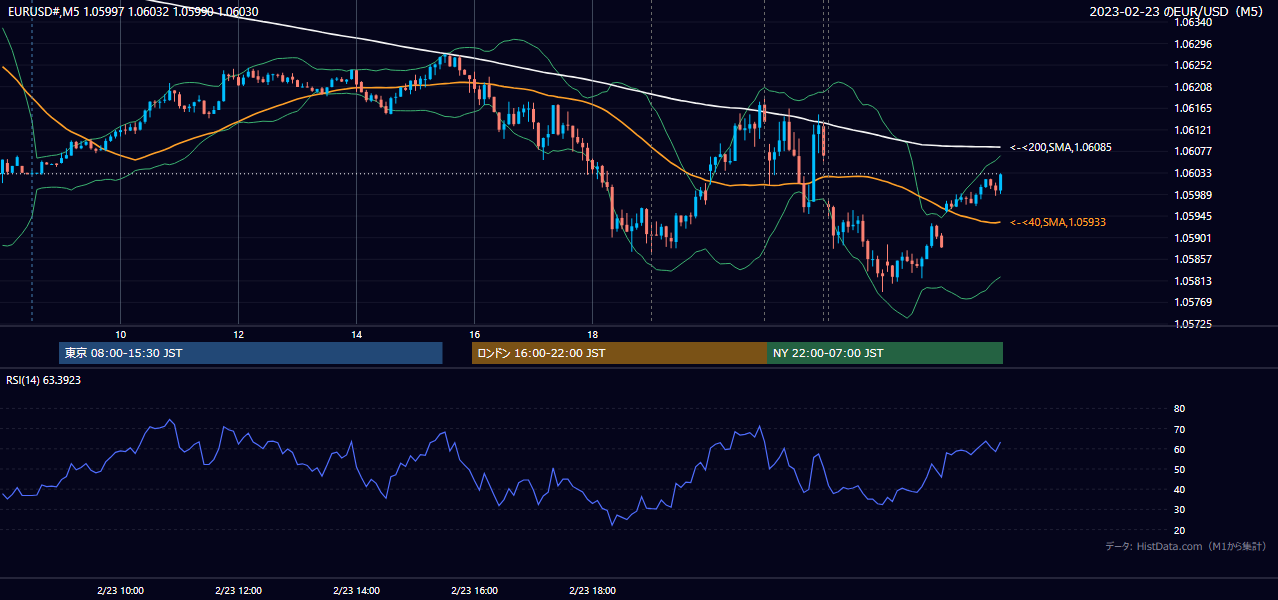The width and height of the screenshot is (1278, 600).
Task: Click the 2/23 12:00 date label
Action: pos(238,590)
